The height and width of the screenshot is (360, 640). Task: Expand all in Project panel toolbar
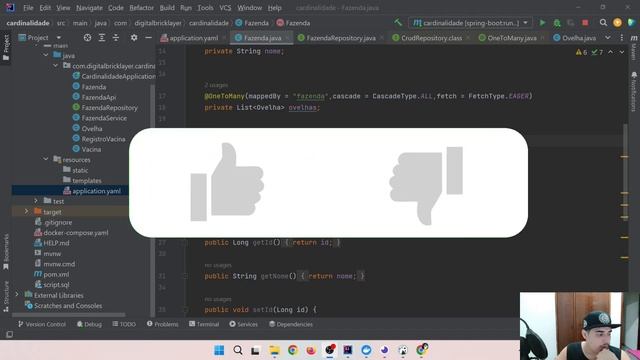[x=102, y=38]
